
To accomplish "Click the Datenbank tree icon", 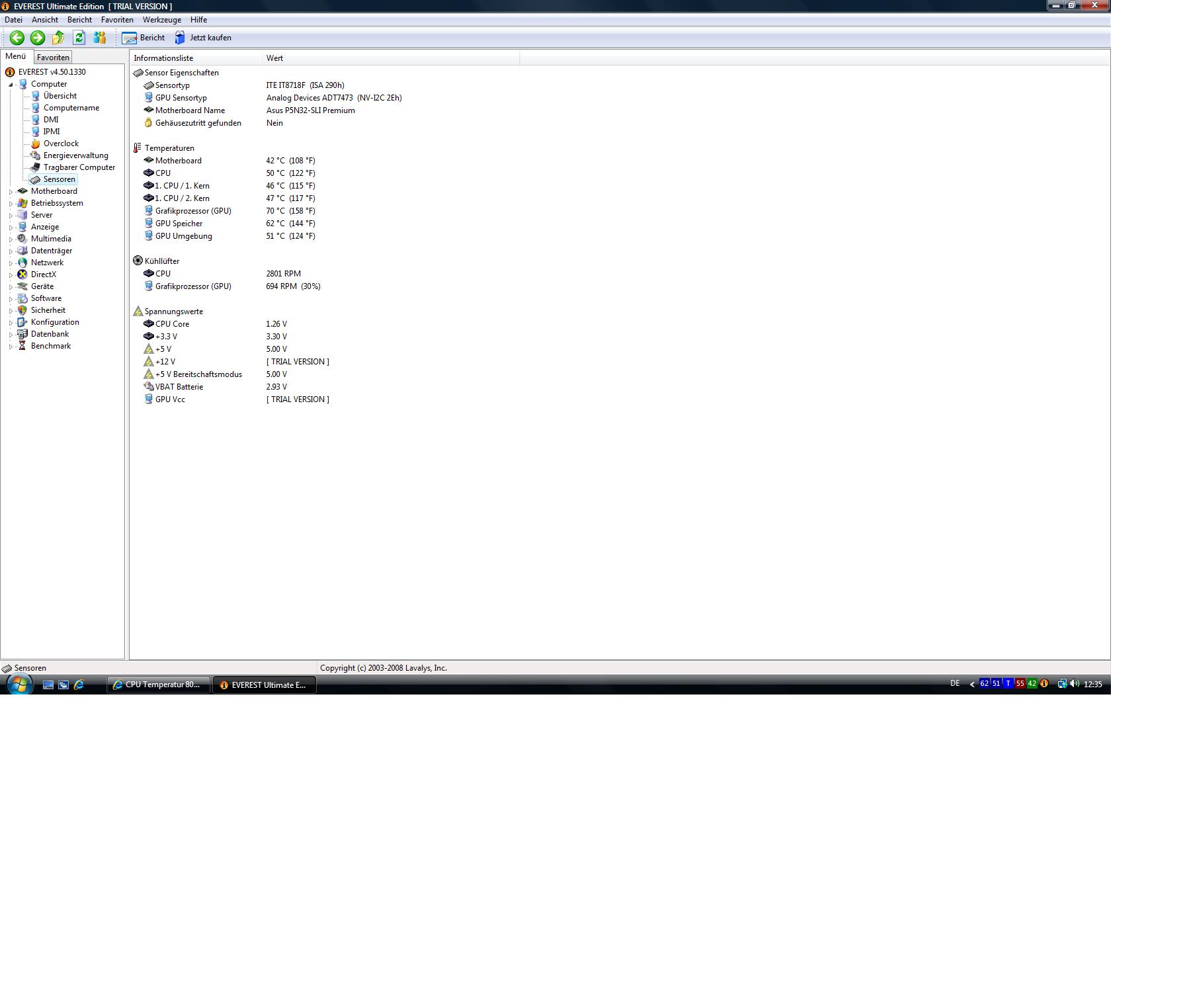I will [22, 334].
